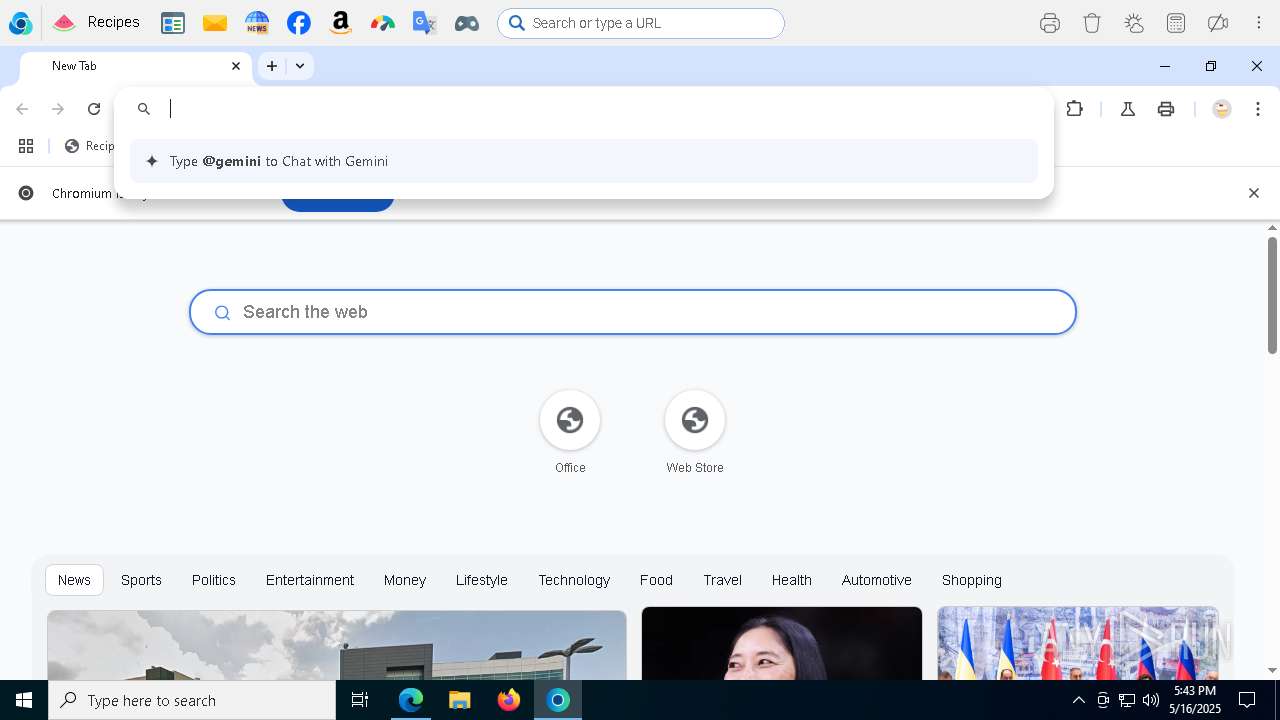Switch to the Technology news tab
1280x720 pixels.
click(574, 580)
